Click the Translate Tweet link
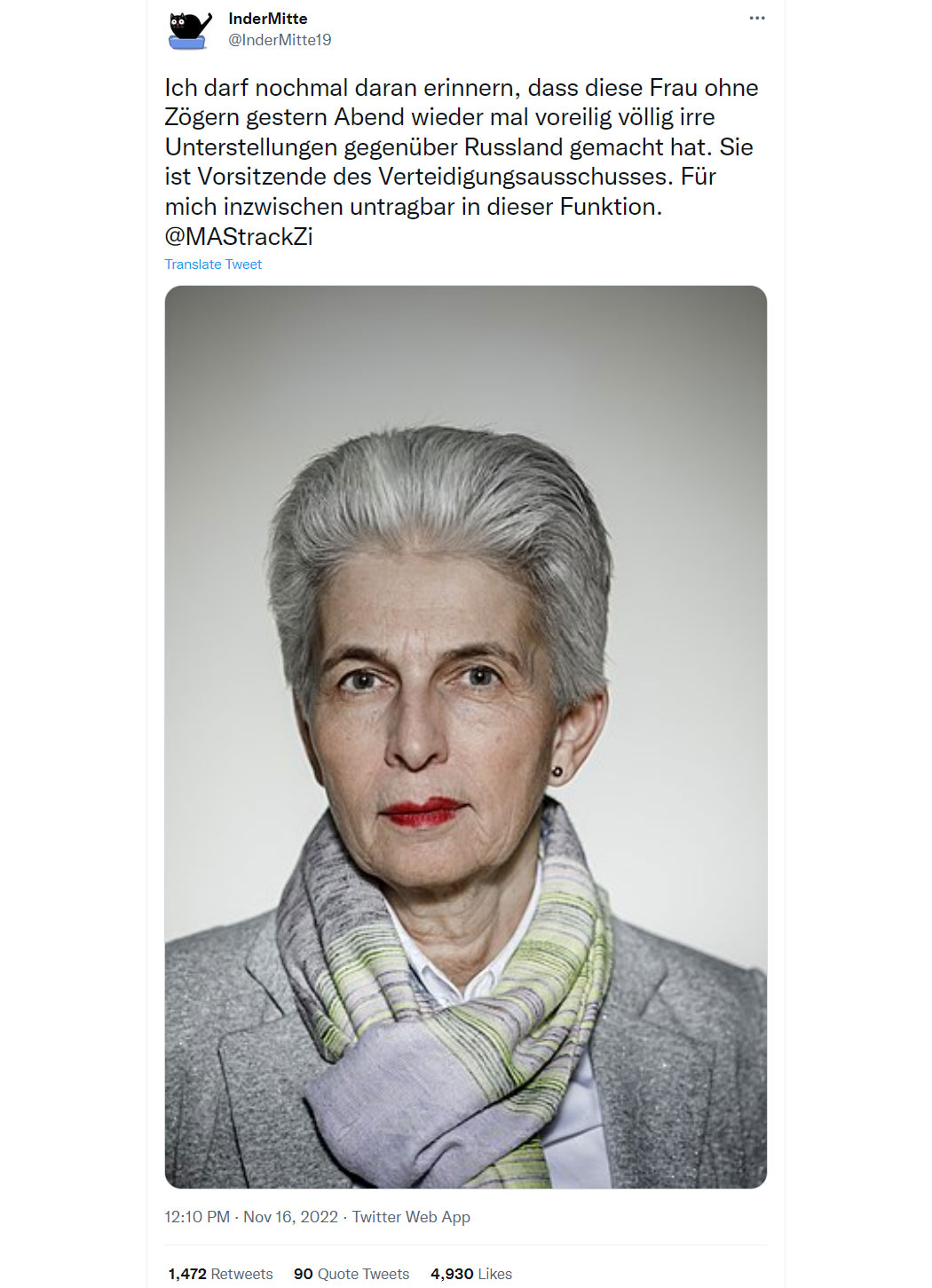The image size is (932, 1288). (x=213, y=265)
